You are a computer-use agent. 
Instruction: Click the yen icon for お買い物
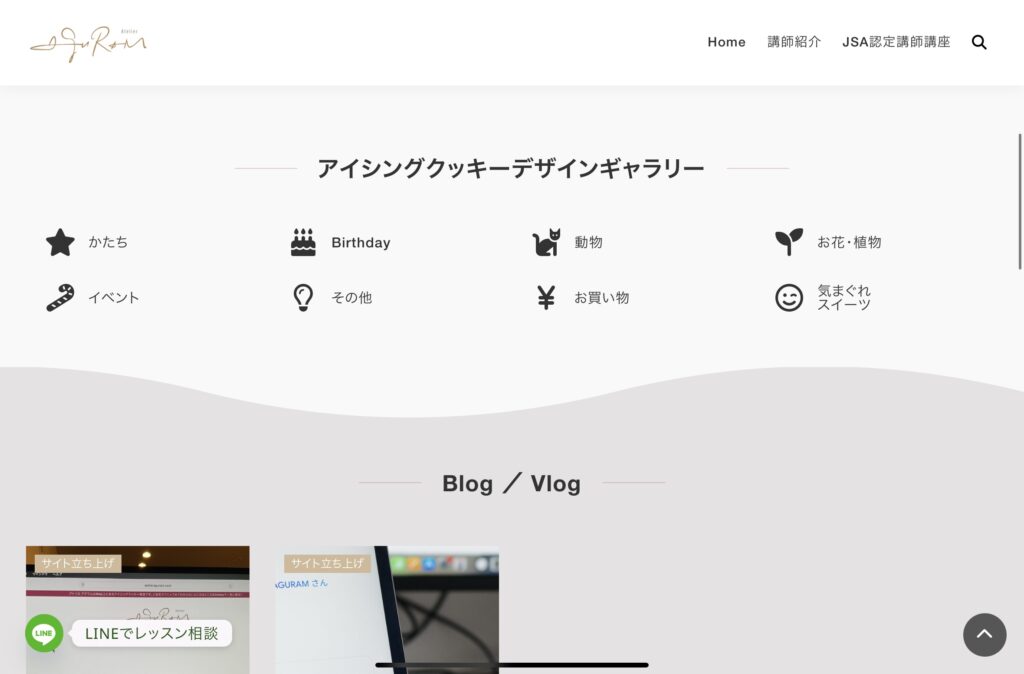[x=546, y=297]
